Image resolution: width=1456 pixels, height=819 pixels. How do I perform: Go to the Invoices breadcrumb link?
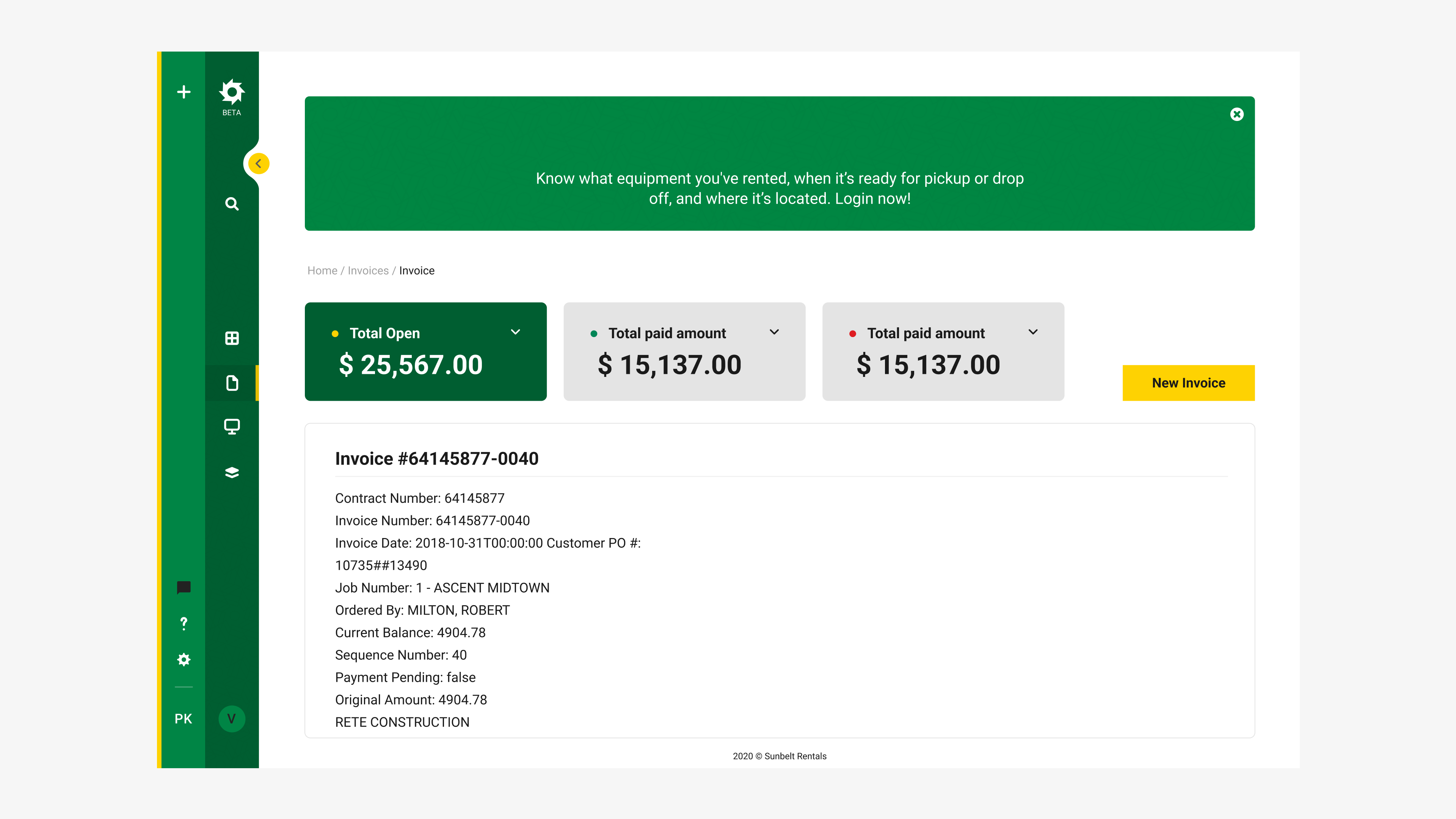[368, 271]
